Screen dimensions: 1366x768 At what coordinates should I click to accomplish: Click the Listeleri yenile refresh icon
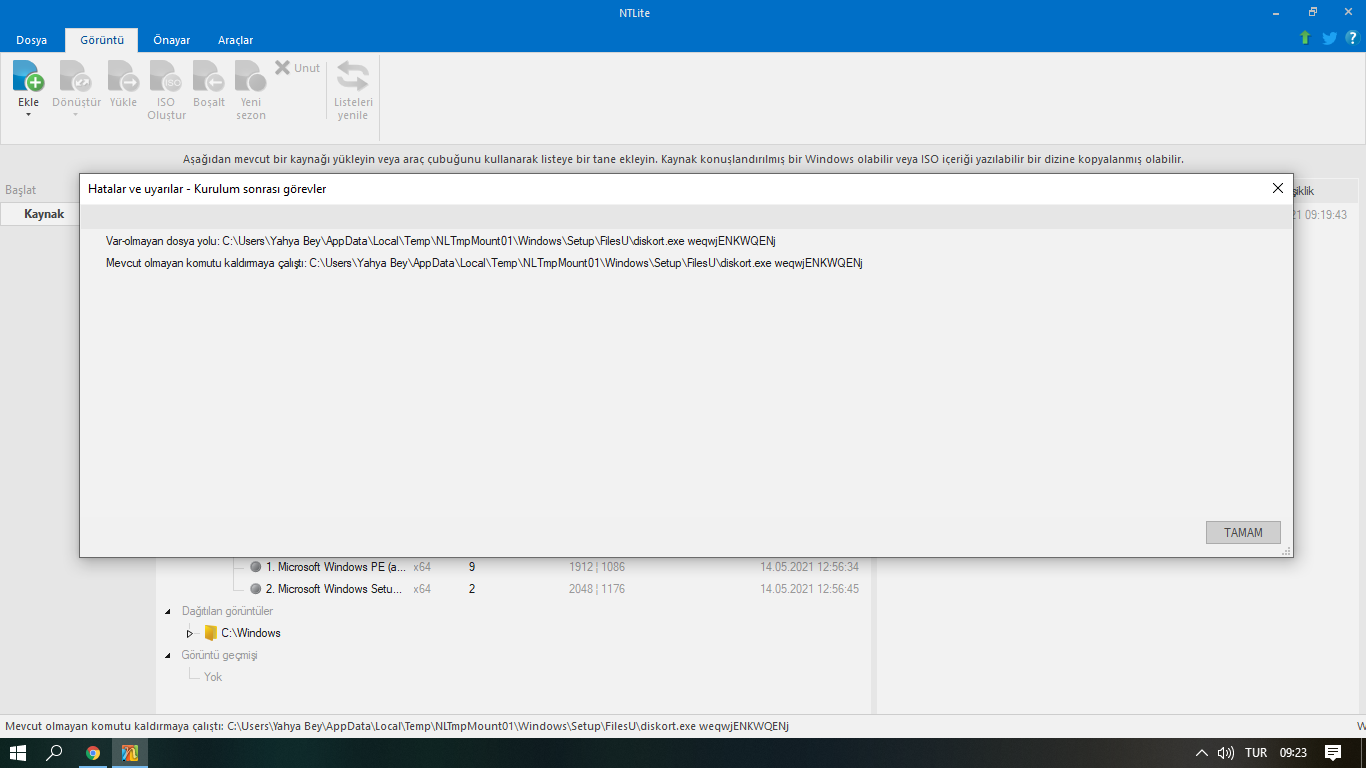tap(352, 76)
